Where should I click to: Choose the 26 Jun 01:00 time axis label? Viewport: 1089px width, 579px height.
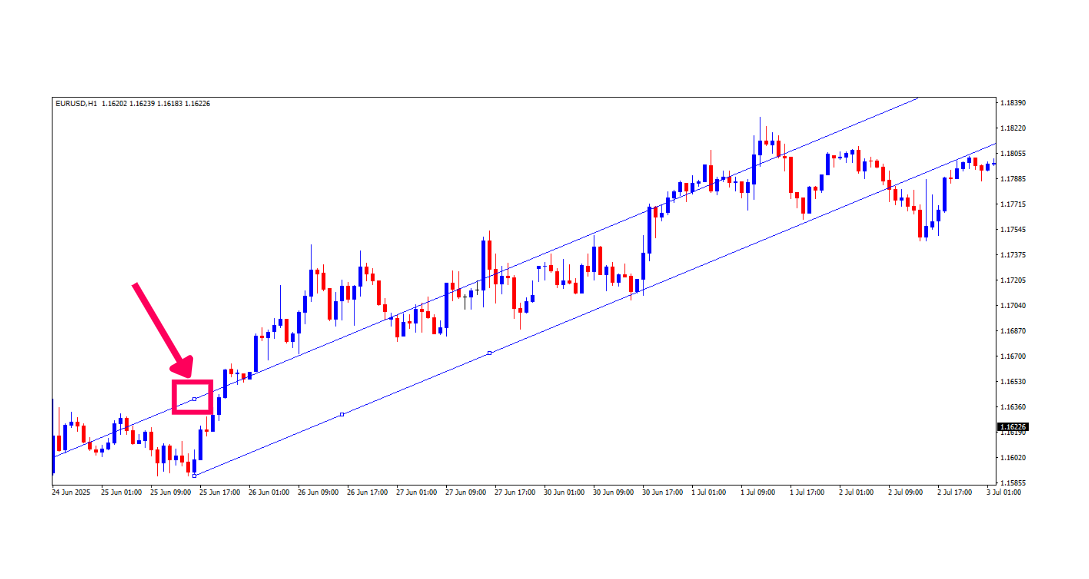tap(269, 492)
